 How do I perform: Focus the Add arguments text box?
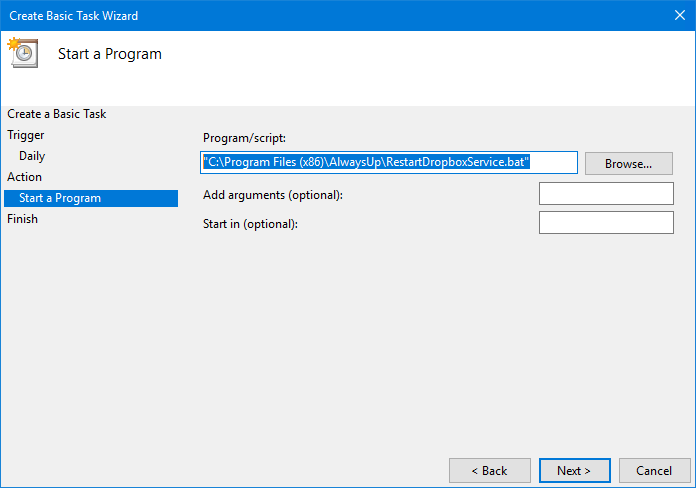(605, 194)
